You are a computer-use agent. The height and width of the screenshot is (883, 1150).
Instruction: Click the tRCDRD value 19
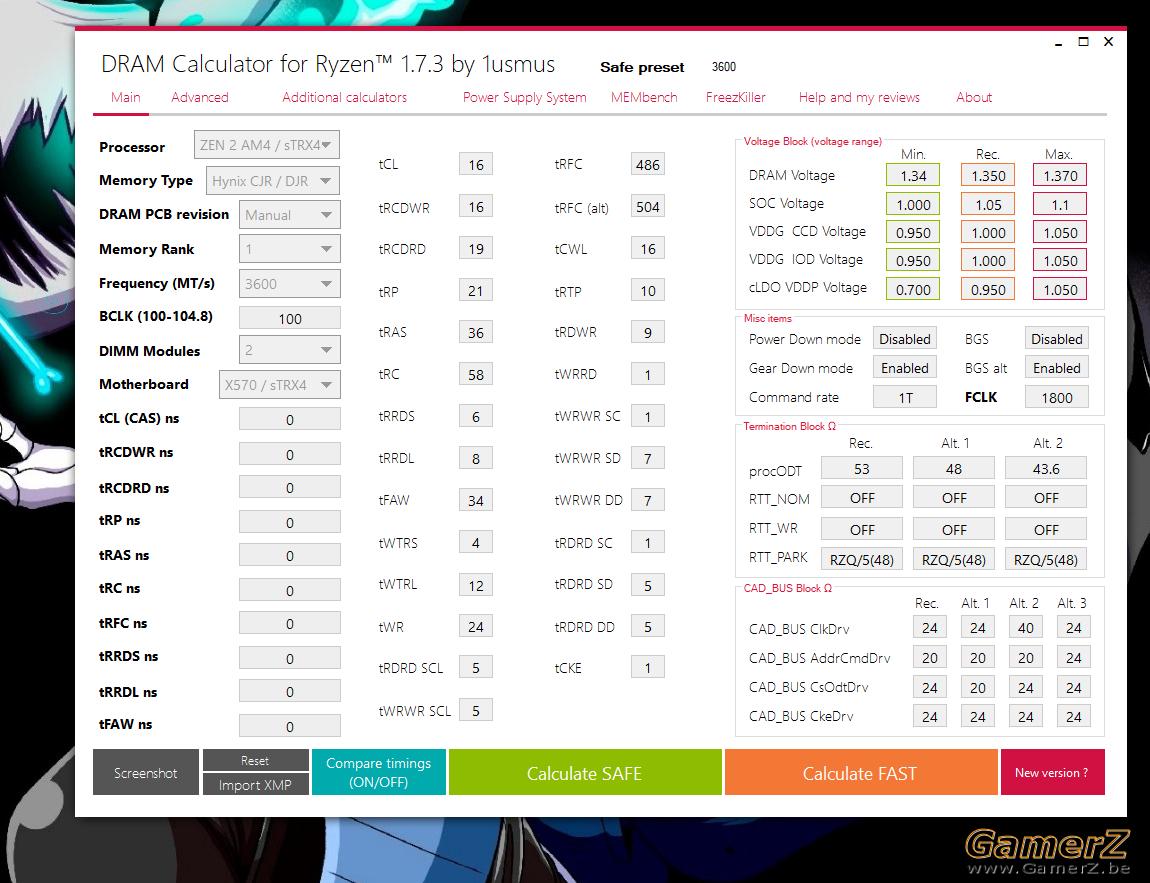(476, 249)
